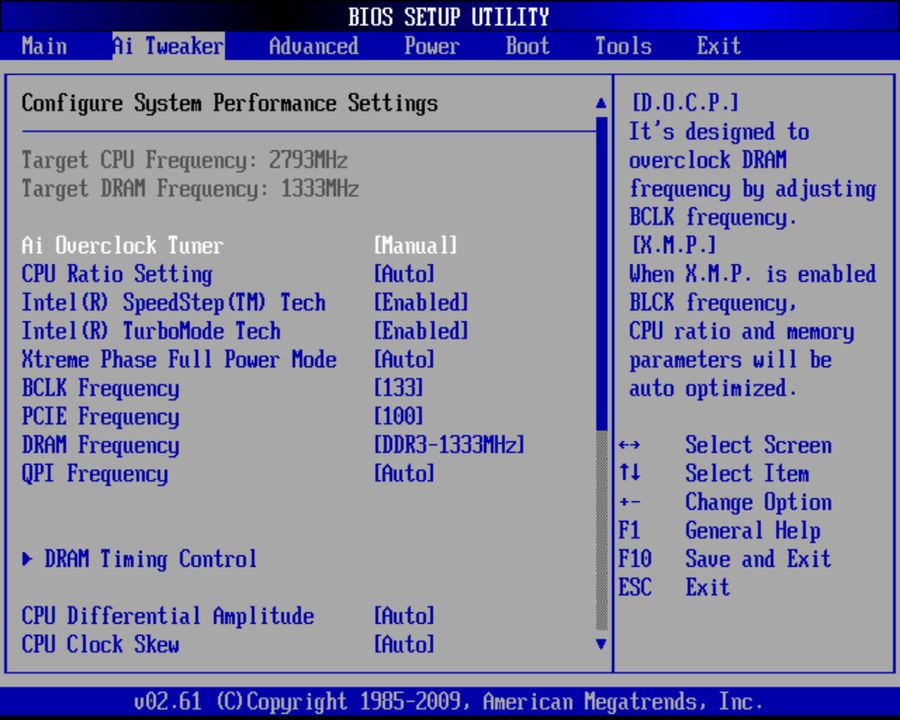Click the [D.O.C.P.] help heading
The height and width of the screenshot is (720, 900).
pyautogui.click(x=685, y=103)
